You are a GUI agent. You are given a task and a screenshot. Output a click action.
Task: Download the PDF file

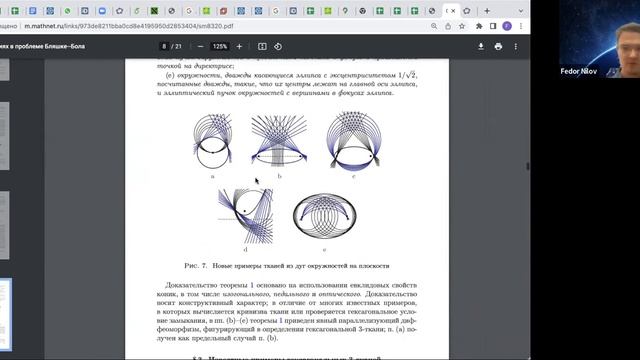pyautogui.click(x=481, y=47)
